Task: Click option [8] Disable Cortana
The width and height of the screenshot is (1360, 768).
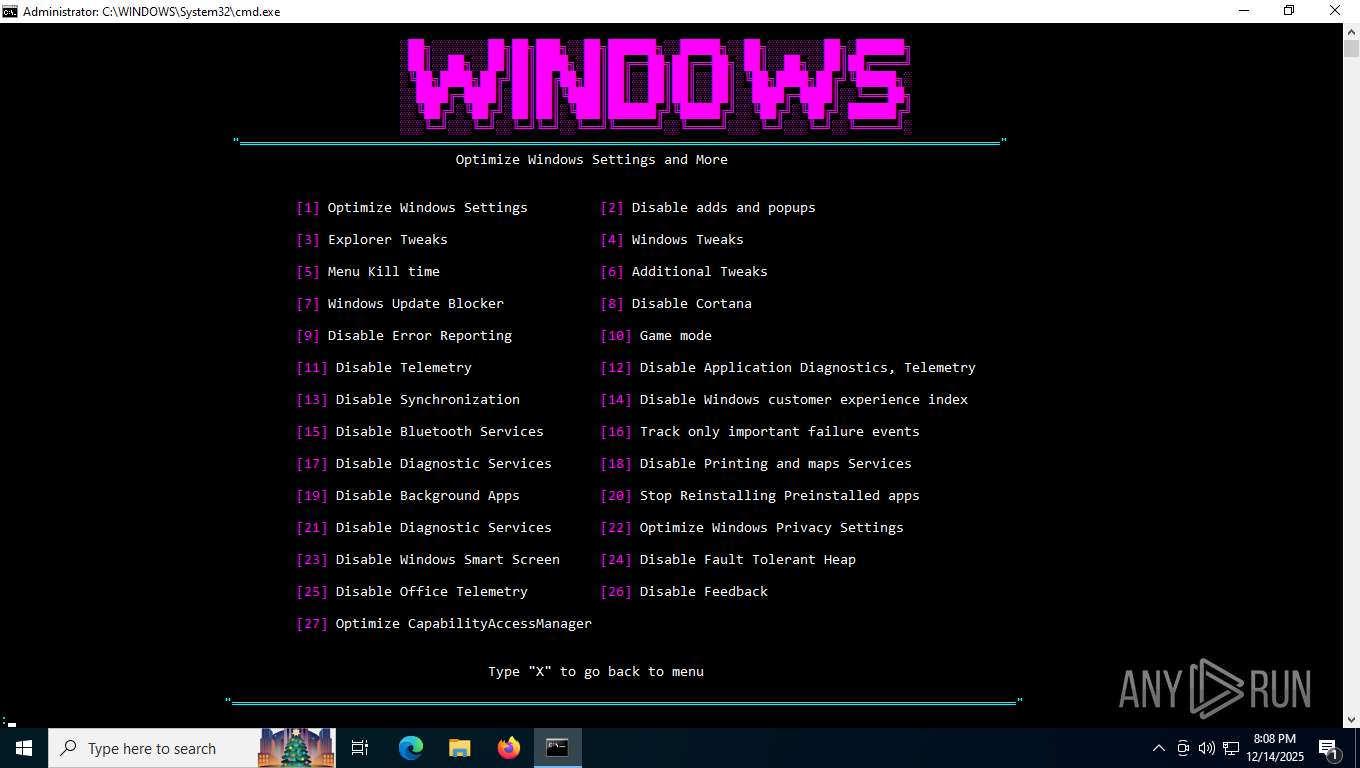Action: click(x=676, y=304)
